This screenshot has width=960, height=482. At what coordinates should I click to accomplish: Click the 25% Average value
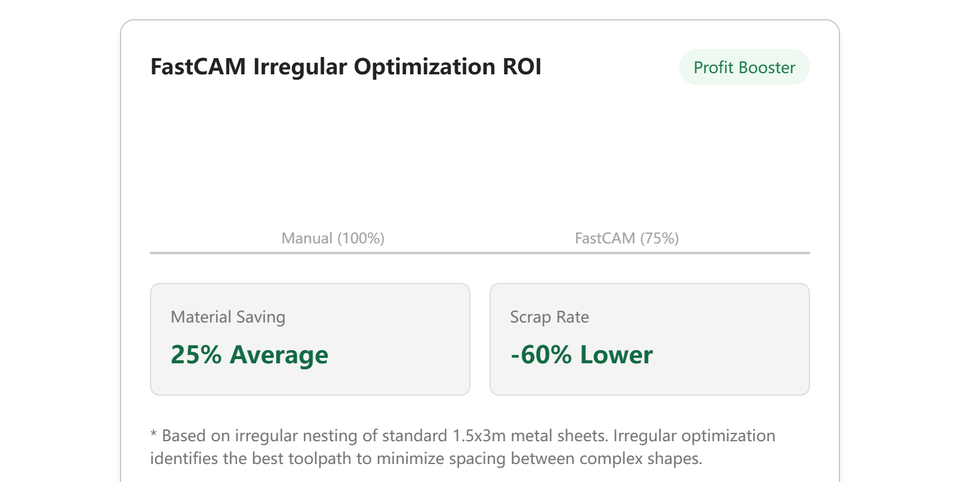[x=249, y=355]
